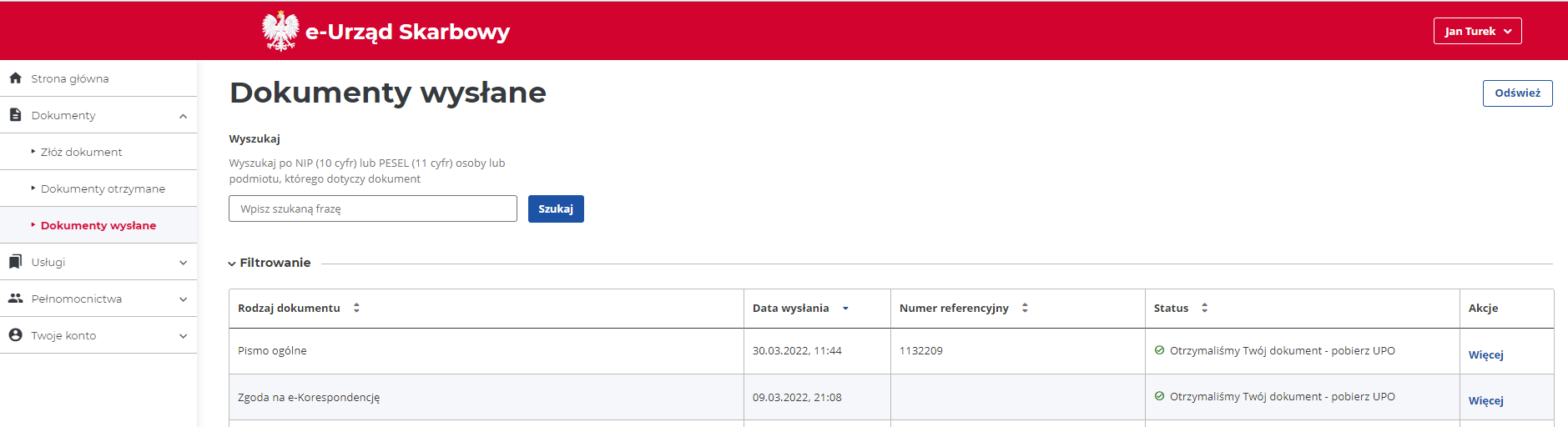Click green check icon in Zgoda na e-Korespondencję row
The width and height of the screenshot is (1568, 427).
click(x=1159, y=396)
